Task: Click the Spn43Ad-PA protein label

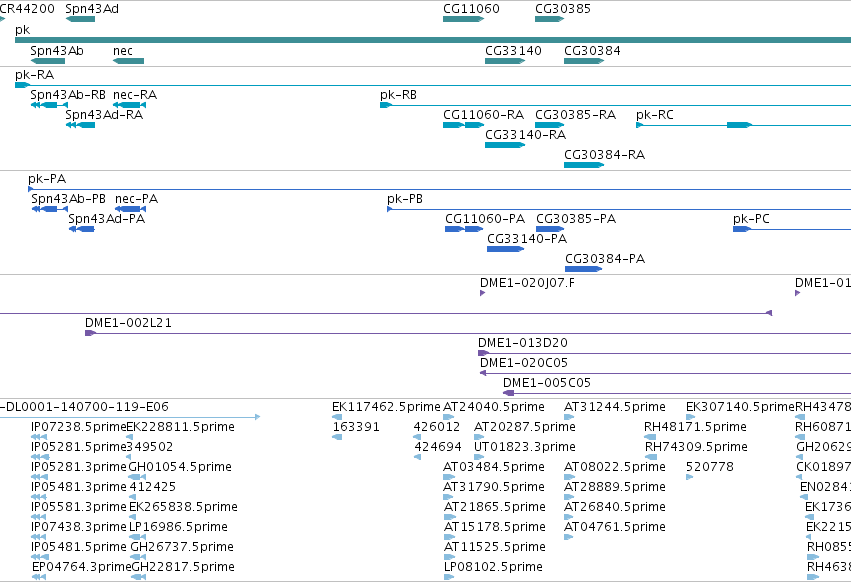Action: click(106, 218)
